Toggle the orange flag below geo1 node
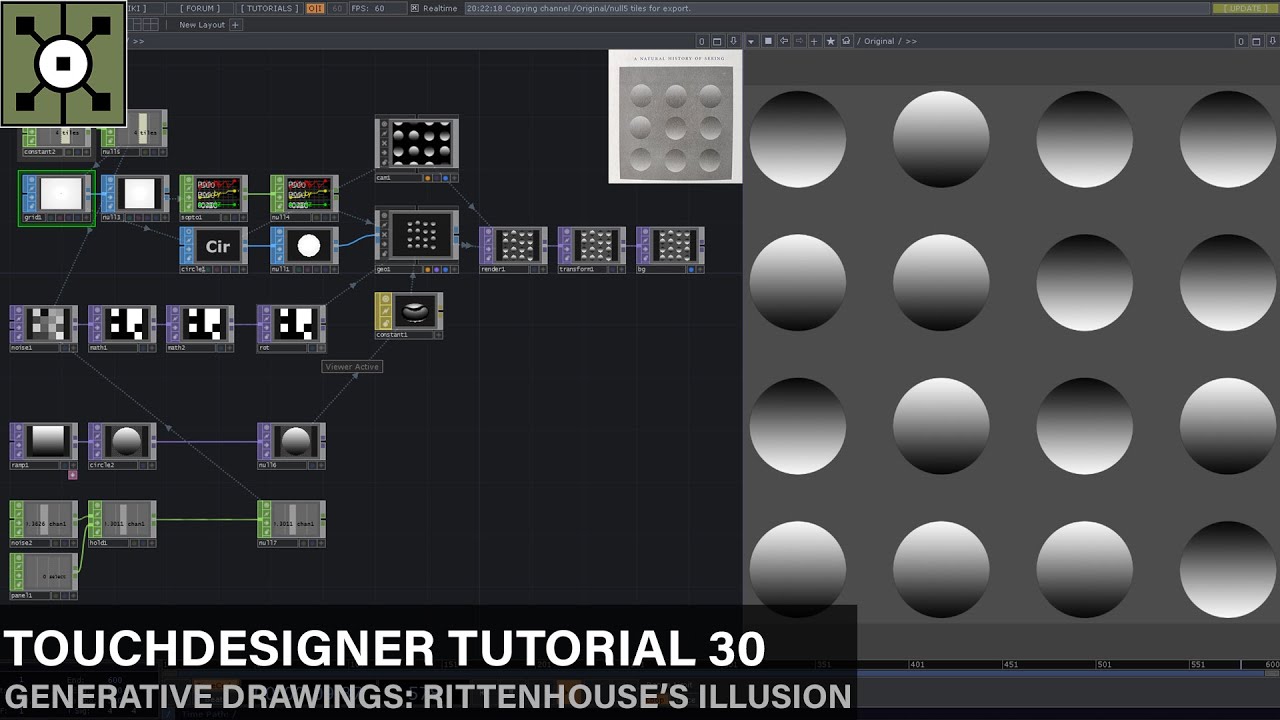 [428, 269]
